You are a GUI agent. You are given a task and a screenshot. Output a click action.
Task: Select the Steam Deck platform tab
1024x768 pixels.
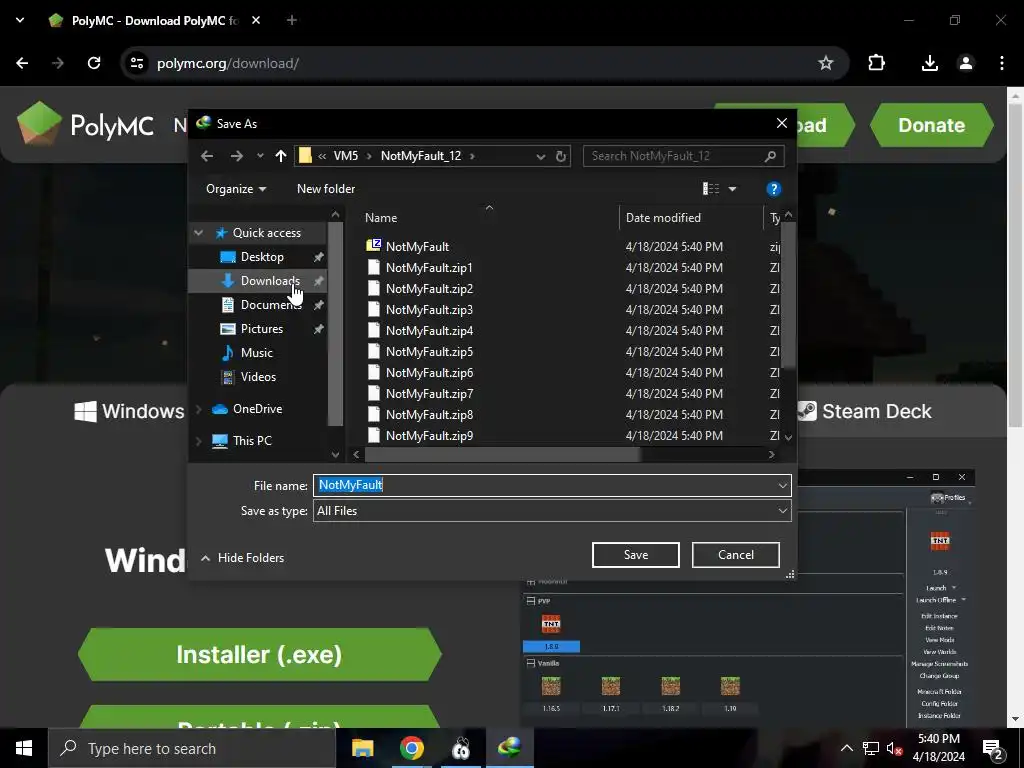(x=864, y=411)
